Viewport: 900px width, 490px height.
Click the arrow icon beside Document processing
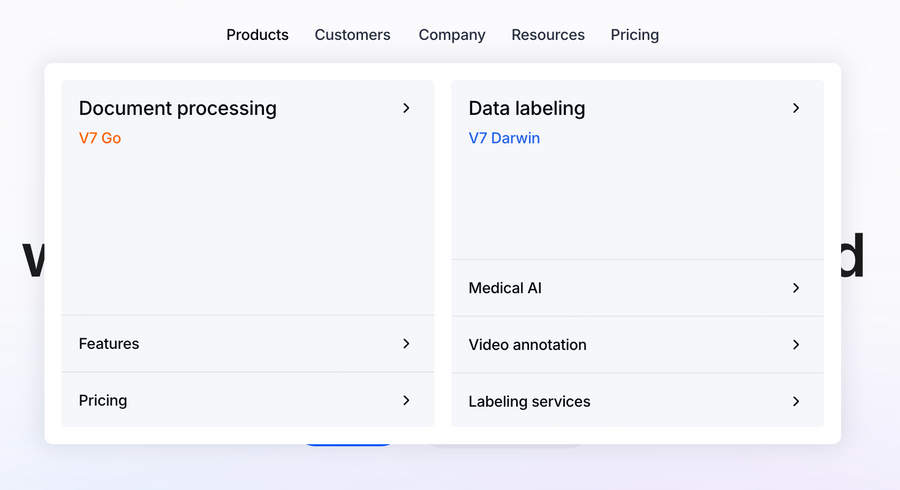pyautogui.click(x=406, y=108)
